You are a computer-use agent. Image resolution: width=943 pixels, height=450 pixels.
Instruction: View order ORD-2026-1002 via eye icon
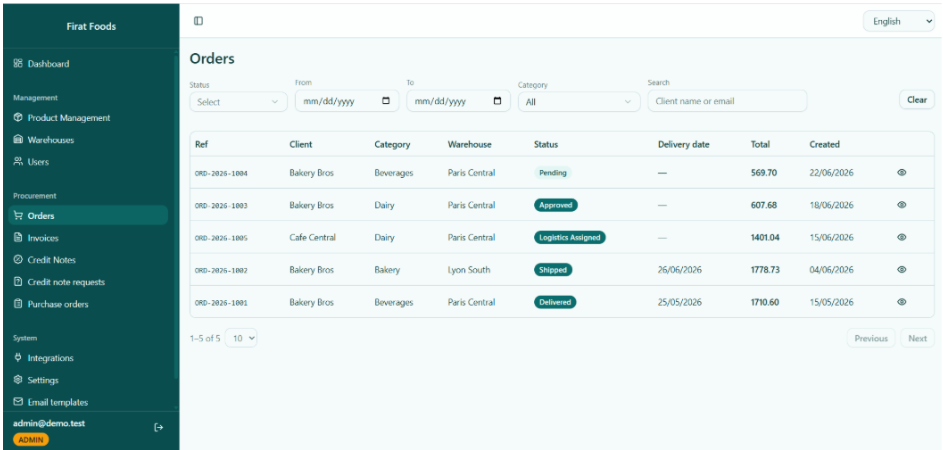point(902,270)
